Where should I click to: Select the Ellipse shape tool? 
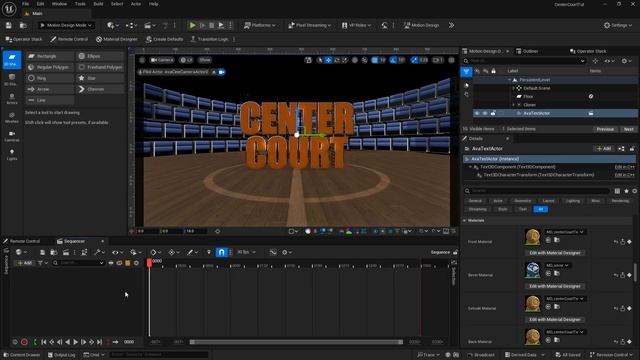click(100, 56)
